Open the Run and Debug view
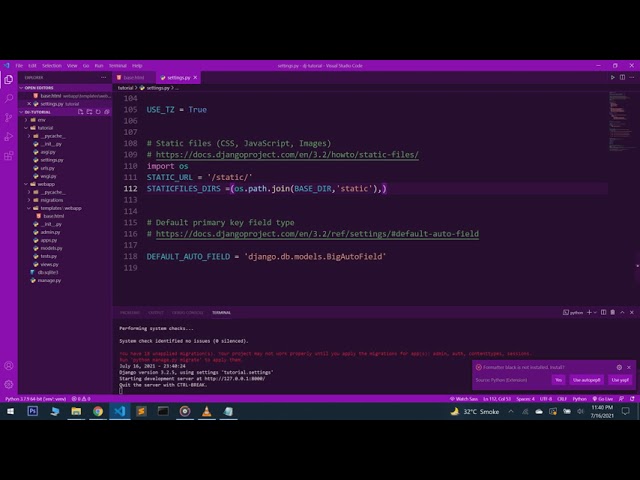This screenshot has width=640, height=480. coord(9,137)
